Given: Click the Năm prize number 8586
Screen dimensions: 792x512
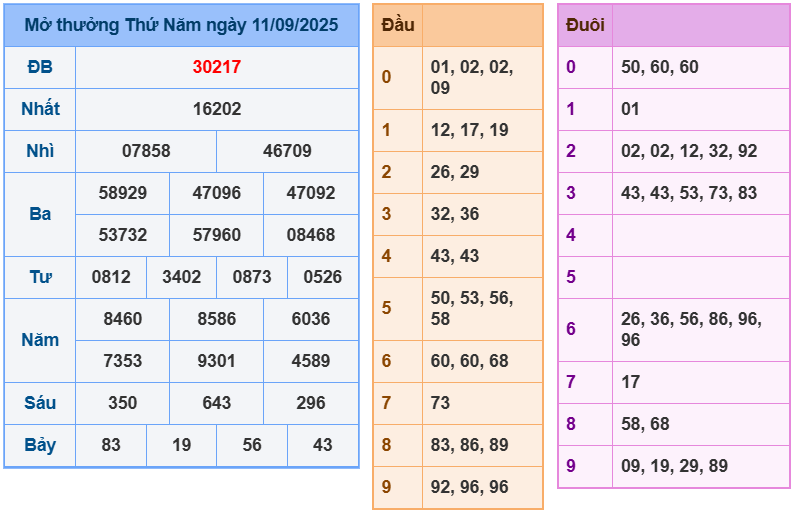Looking at the screenshot, I should click(216, 319).
